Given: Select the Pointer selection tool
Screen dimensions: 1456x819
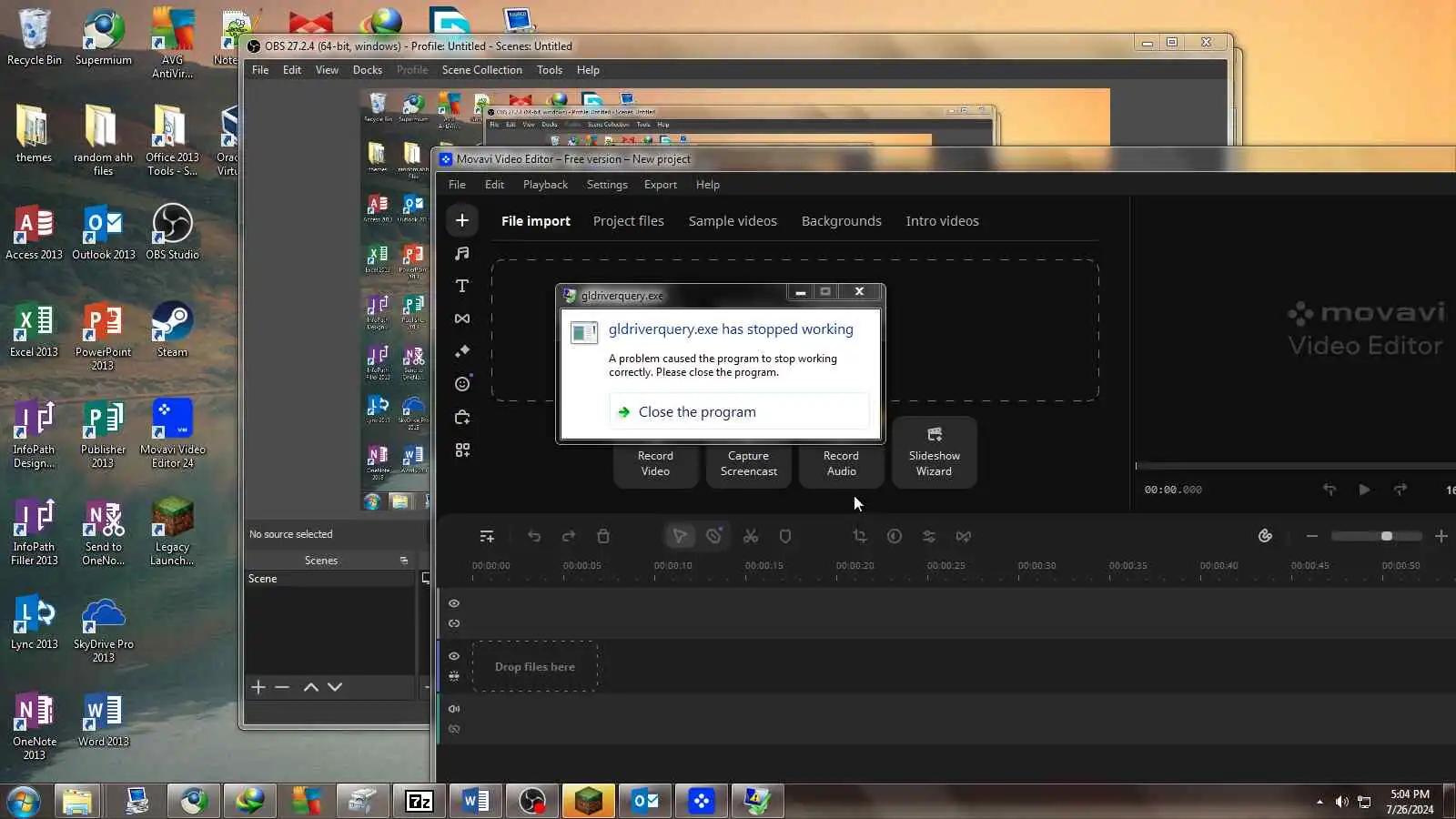Looking at the screenshot, I should click(680, 537).
